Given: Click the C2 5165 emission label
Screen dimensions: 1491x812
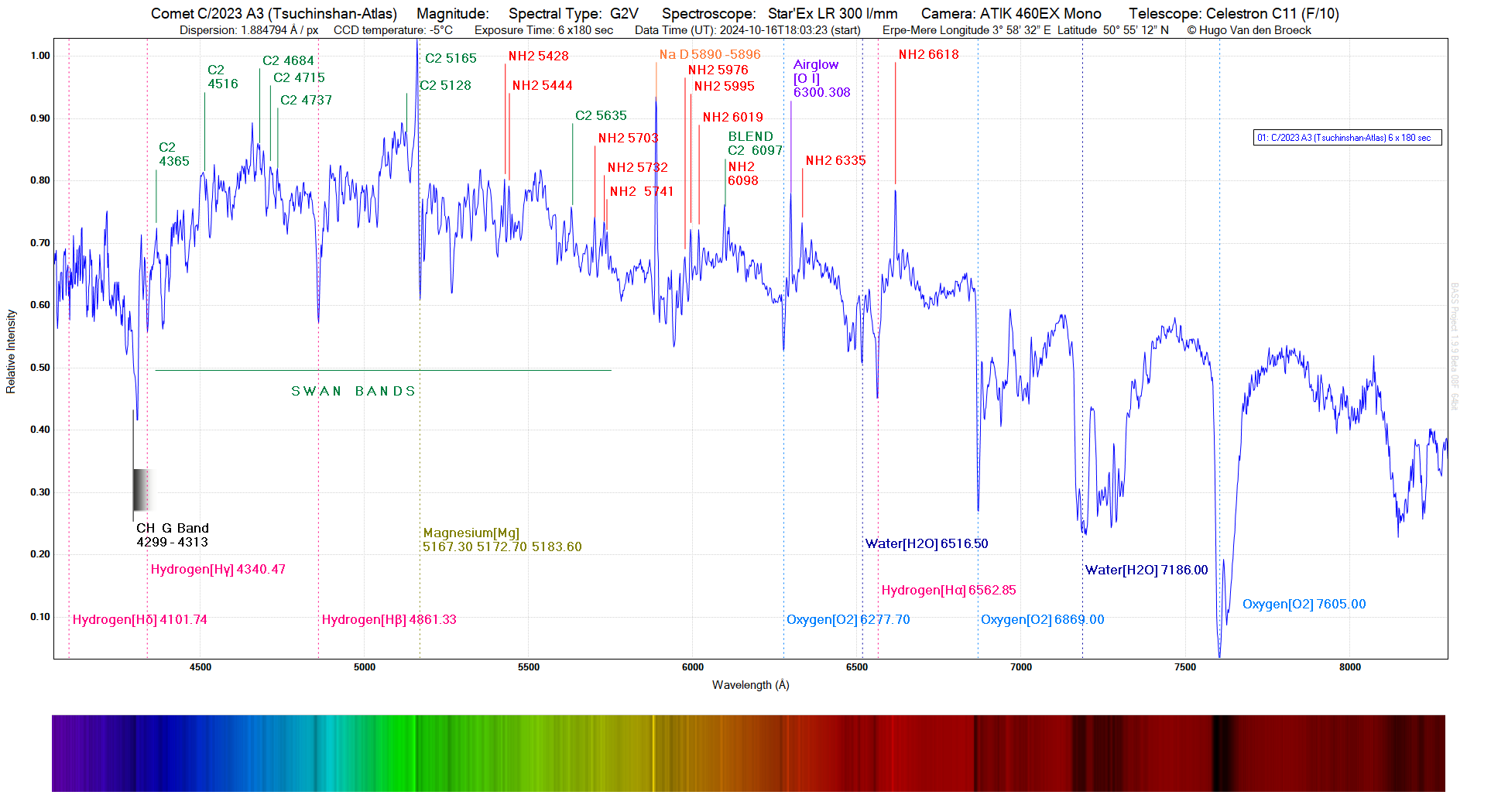Looking at the screenshot, I should tap(451, 59).
